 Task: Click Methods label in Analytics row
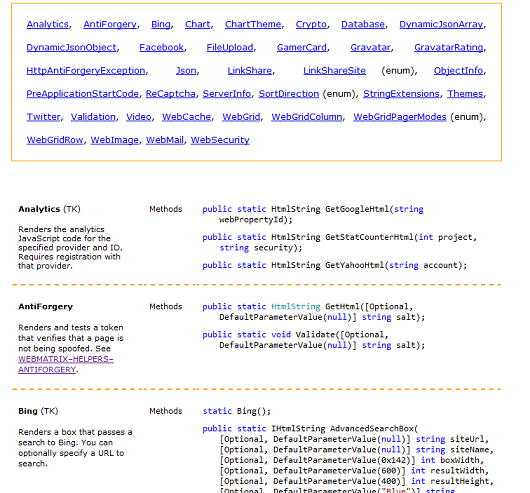[x=166, y=209]
